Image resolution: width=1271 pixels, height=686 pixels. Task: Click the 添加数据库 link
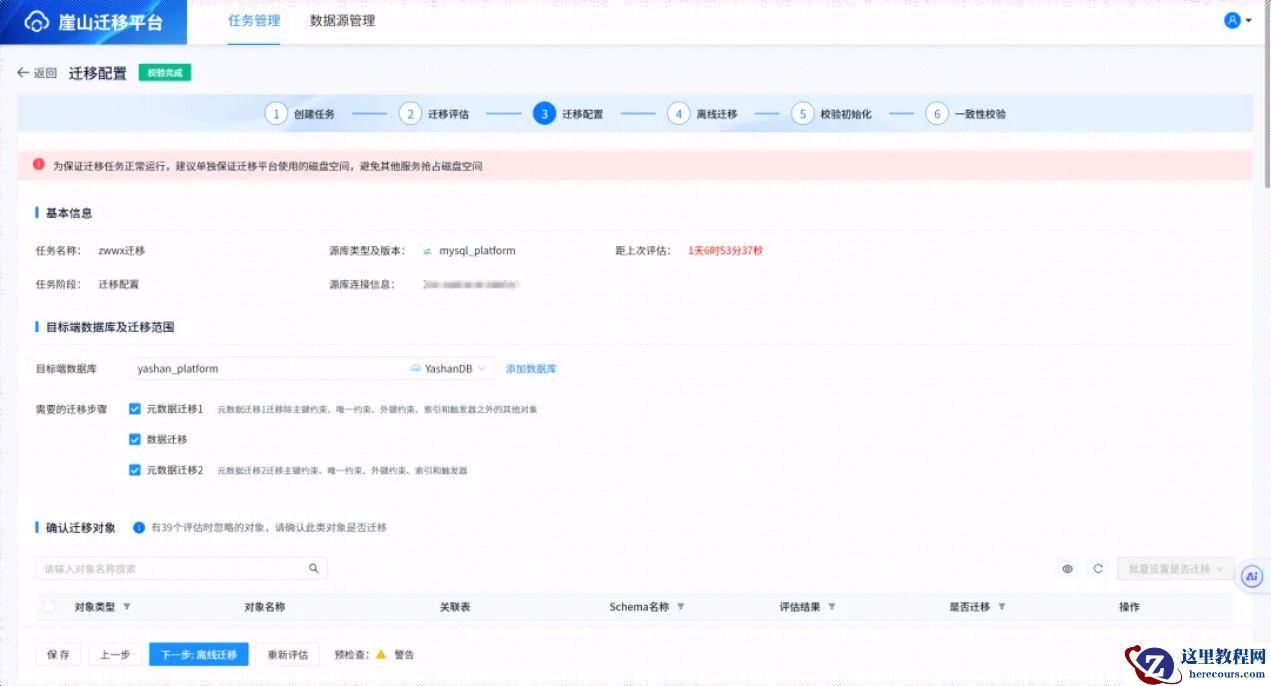pos(531,369)
